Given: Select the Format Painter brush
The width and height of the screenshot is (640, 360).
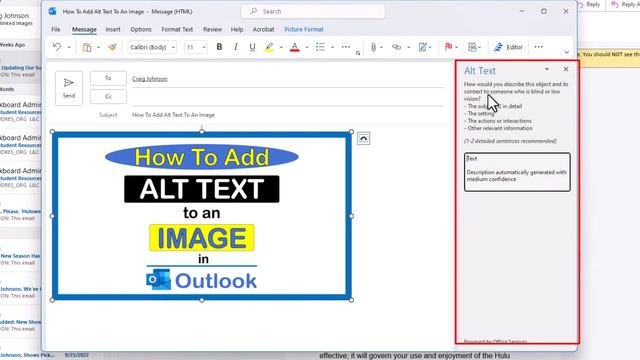Looking at the screenshot, I should point(112,47).
